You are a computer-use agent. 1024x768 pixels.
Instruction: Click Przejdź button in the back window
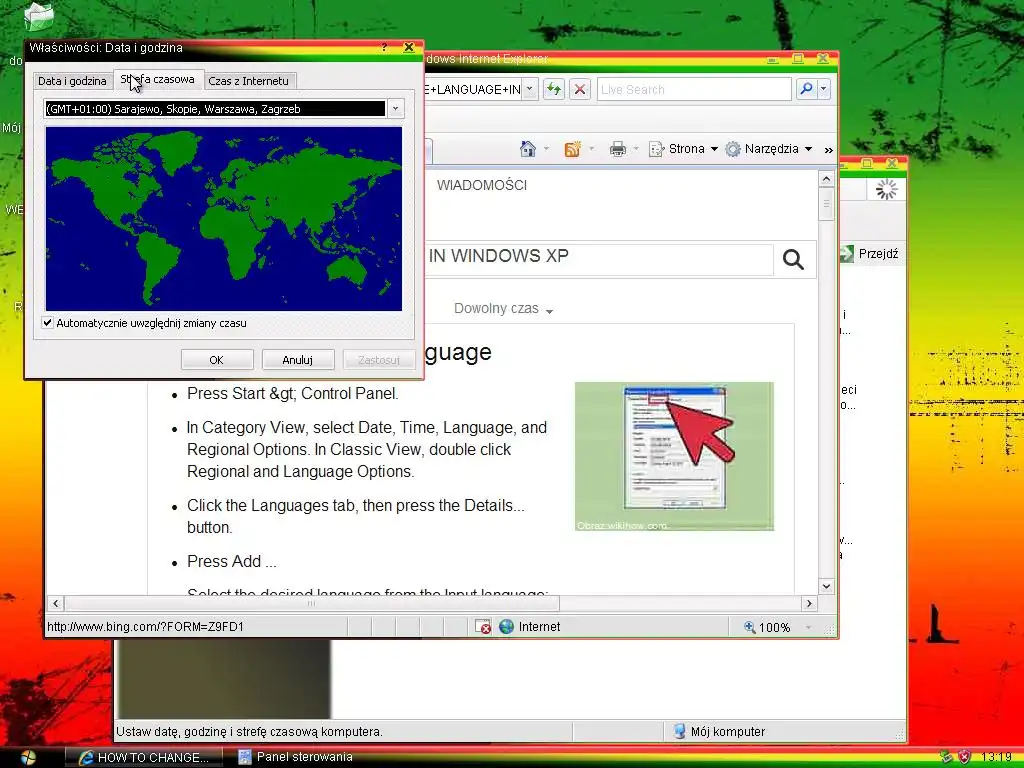point(870,253)
